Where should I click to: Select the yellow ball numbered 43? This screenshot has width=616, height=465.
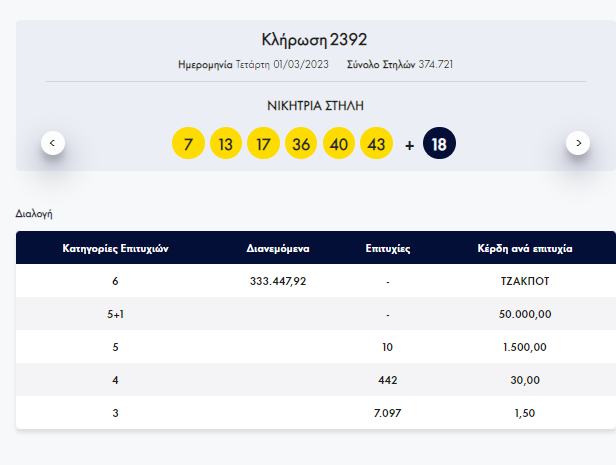coord(376,144)
